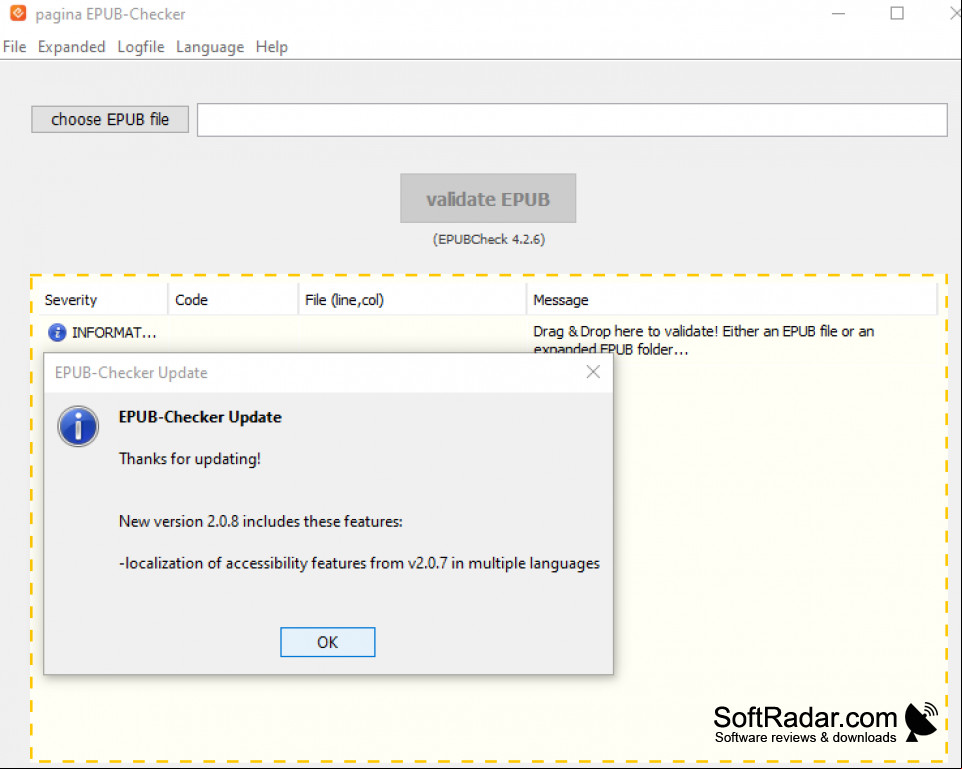
Task: Close the EPUB-Checker Update dialog
Action: 593,372
